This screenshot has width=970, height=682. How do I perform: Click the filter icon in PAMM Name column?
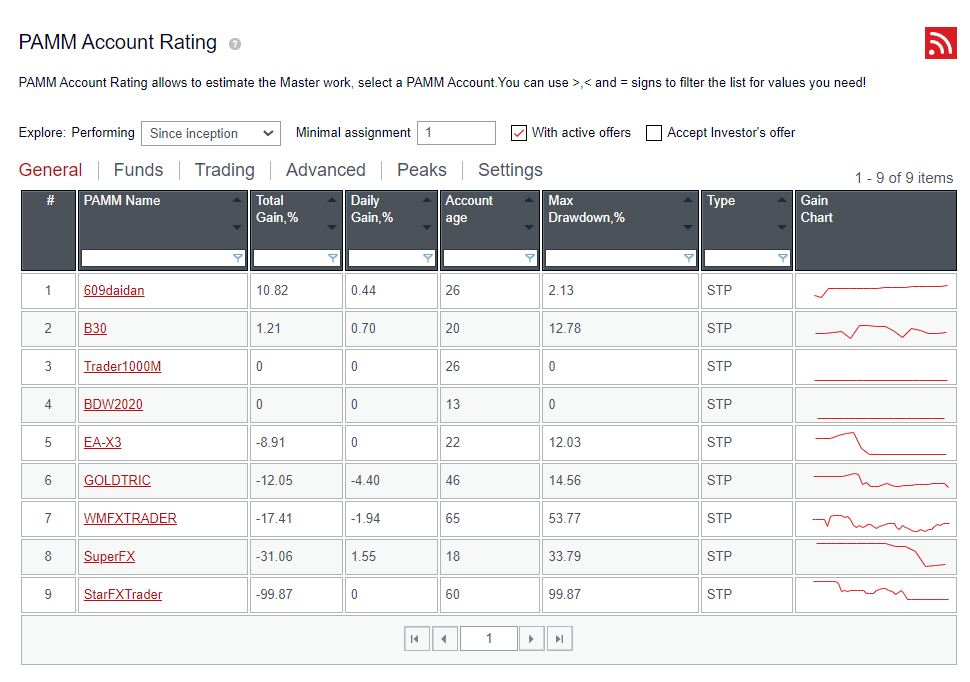[237, 258]
